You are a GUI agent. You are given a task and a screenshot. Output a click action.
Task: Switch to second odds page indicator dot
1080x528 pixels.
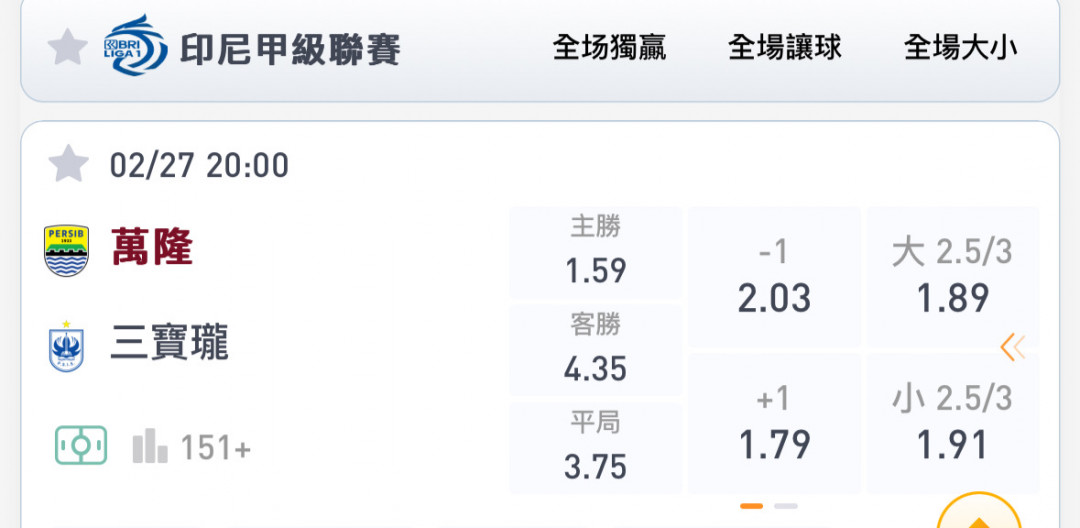click(x=786, y=506)
